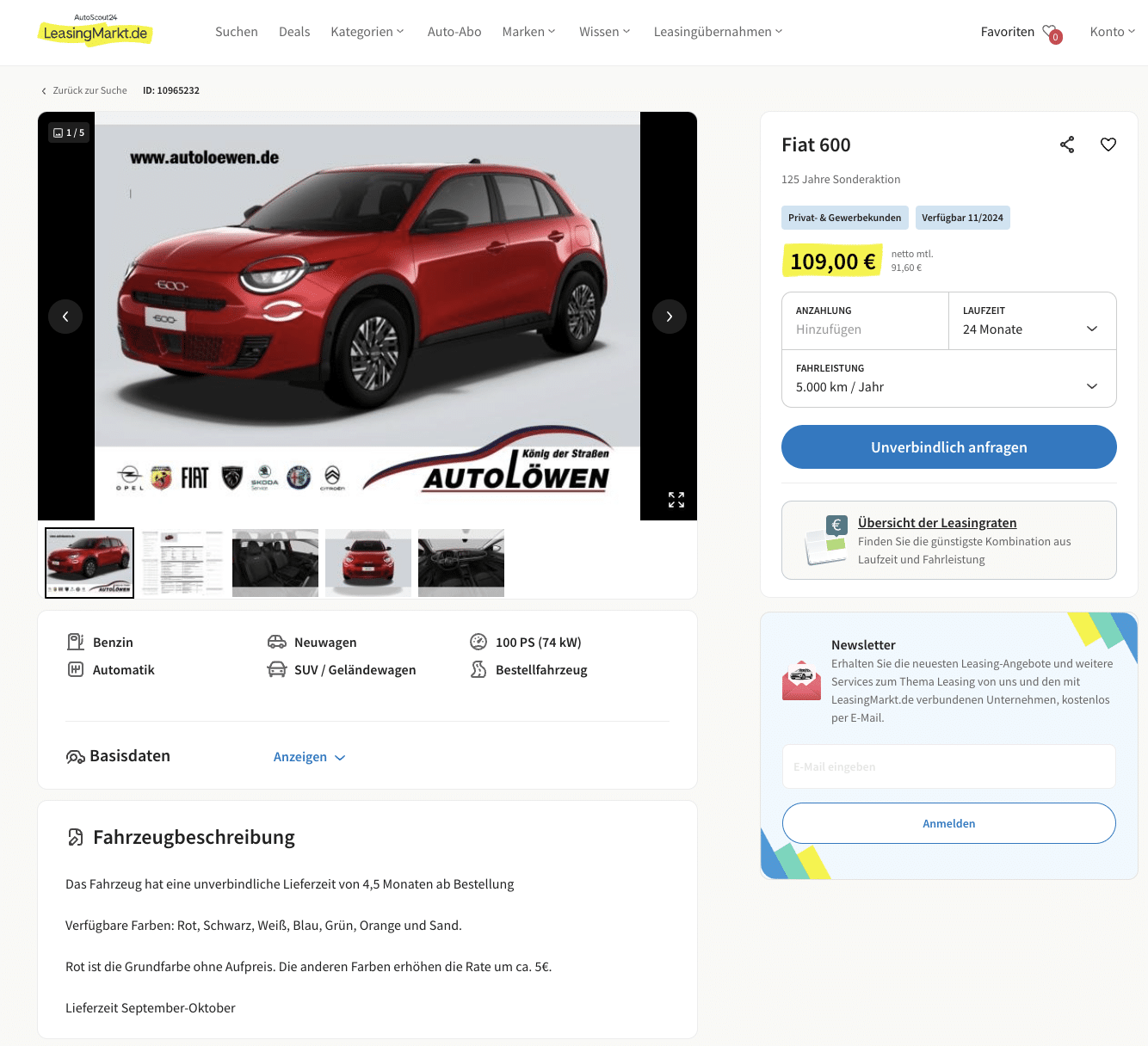Click the SUV / Geländewagen icon
Viewport: 1148px width, 1046px height.
tap(277, 669)
